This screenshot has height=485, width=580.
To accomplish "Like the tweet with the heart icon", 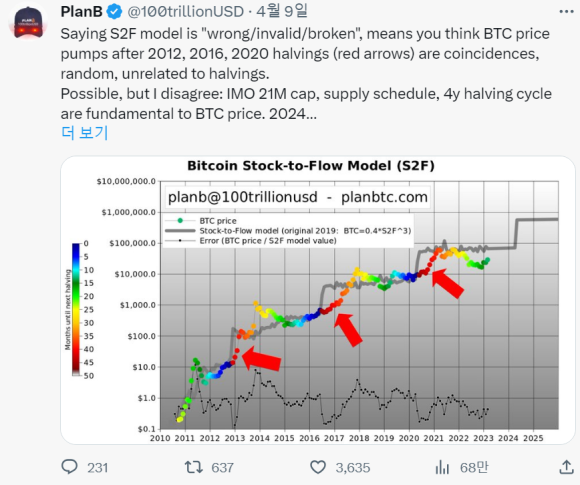I will 318,467.
